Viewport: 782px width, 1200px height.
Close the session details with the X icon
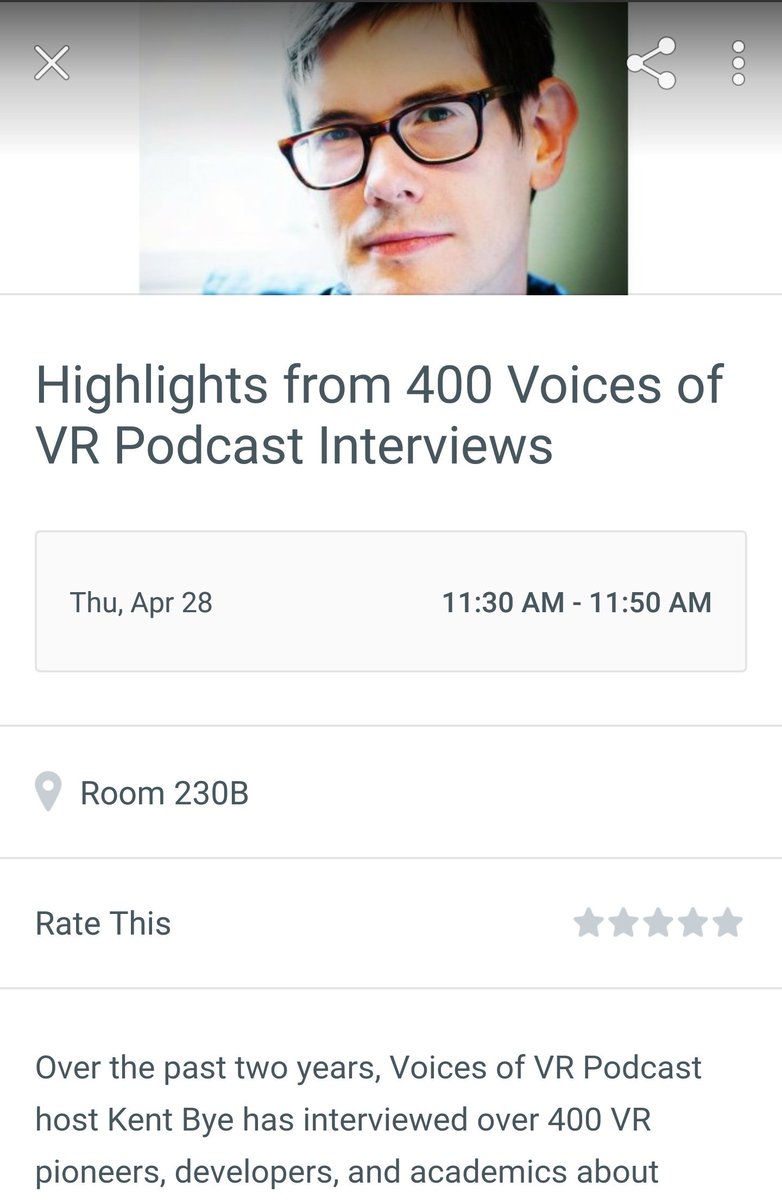coord(52,63)
